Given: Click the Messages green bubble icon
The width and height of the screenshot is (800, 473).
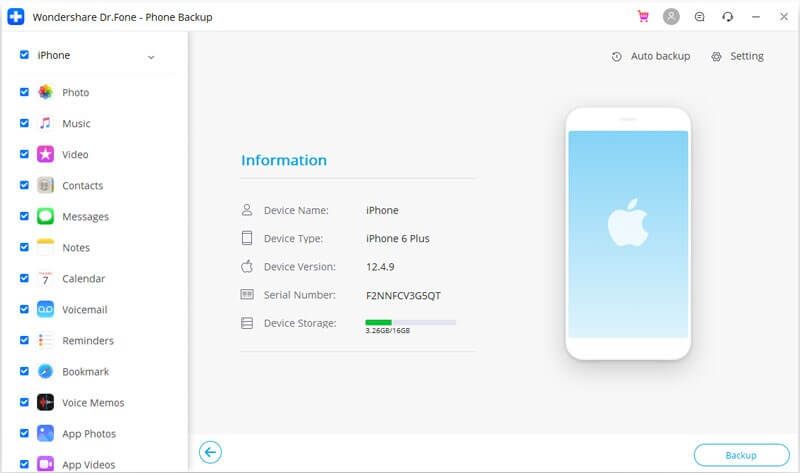Looking at the screenshot, I should pos(45,216).
